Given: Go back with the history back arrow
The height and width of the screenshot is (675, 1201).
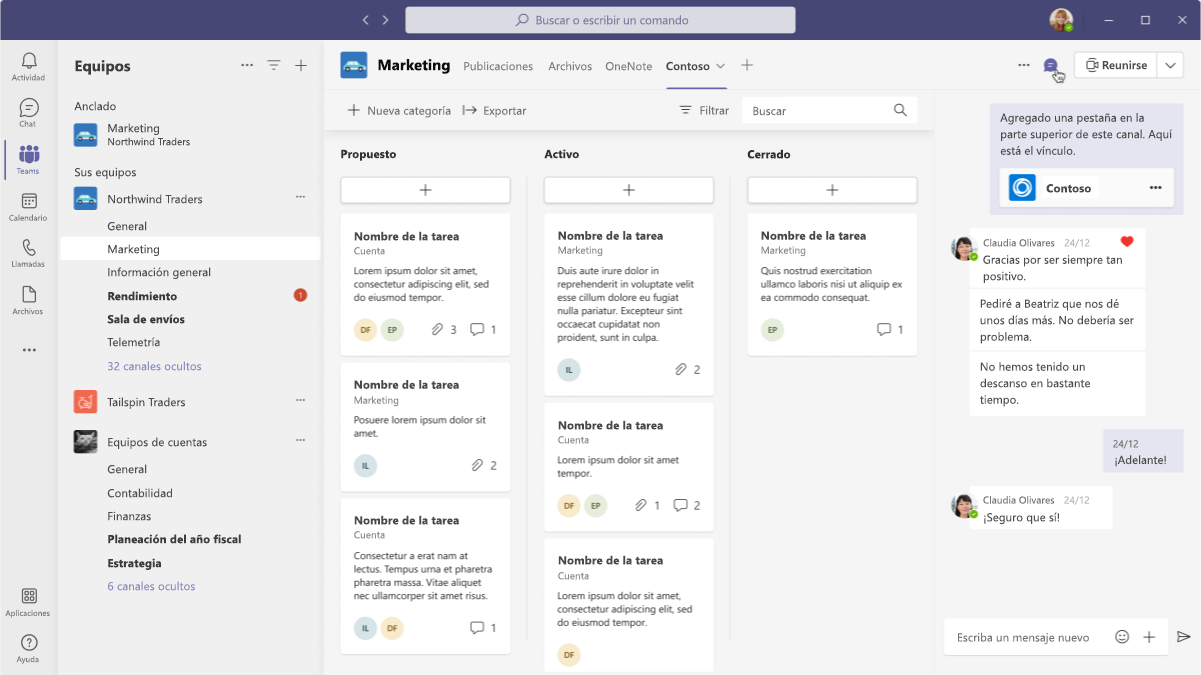Looking at the screenshot, I should (366, 20).
